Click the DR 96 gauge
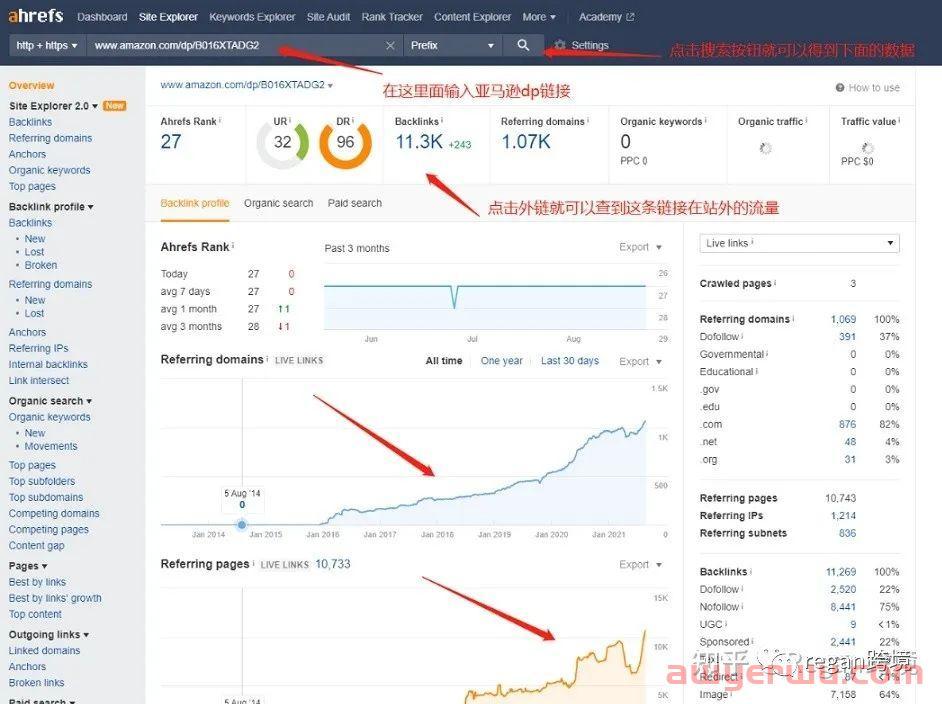The height and width of the screenshot is (704, 942). [345, 143]
